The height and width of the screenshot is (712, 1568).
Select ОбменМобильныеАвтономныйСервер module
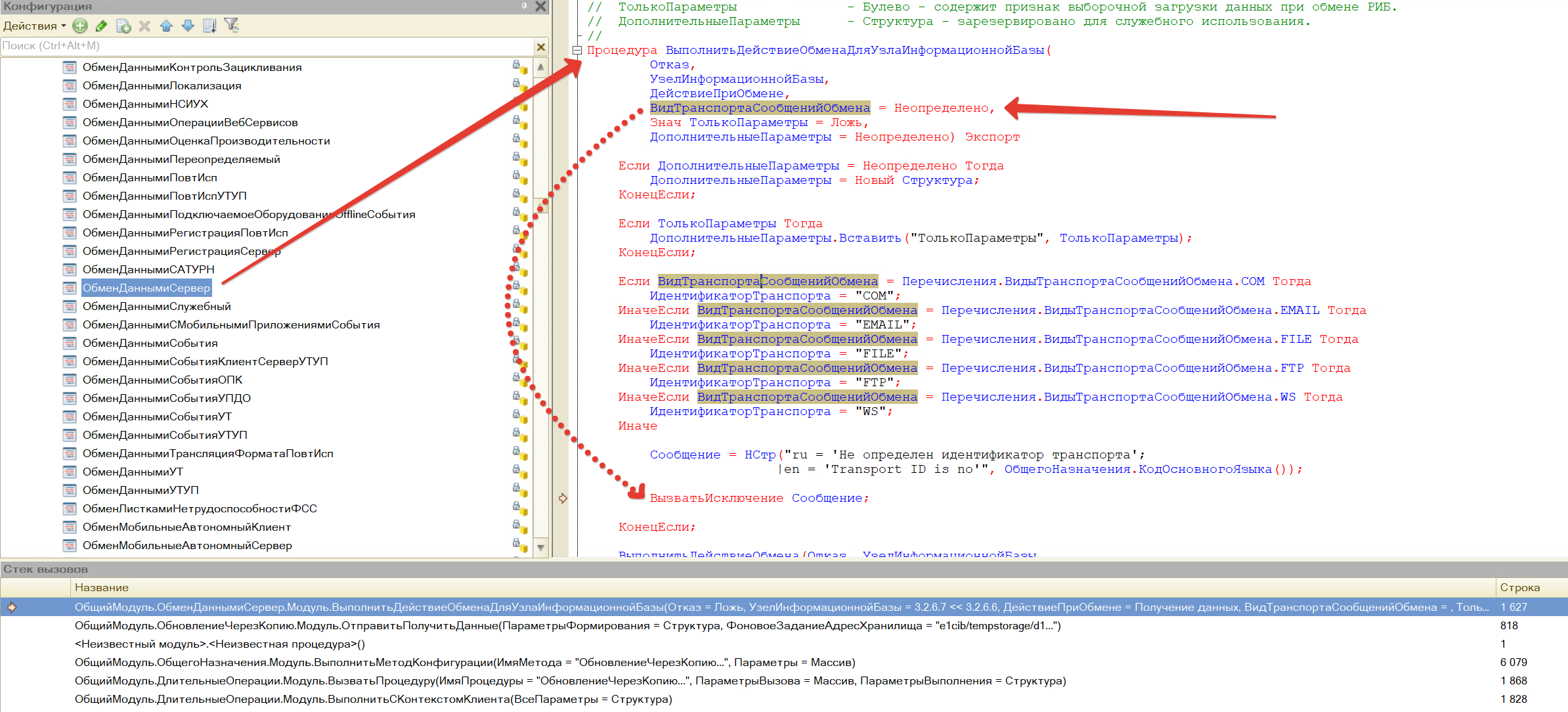187,545
